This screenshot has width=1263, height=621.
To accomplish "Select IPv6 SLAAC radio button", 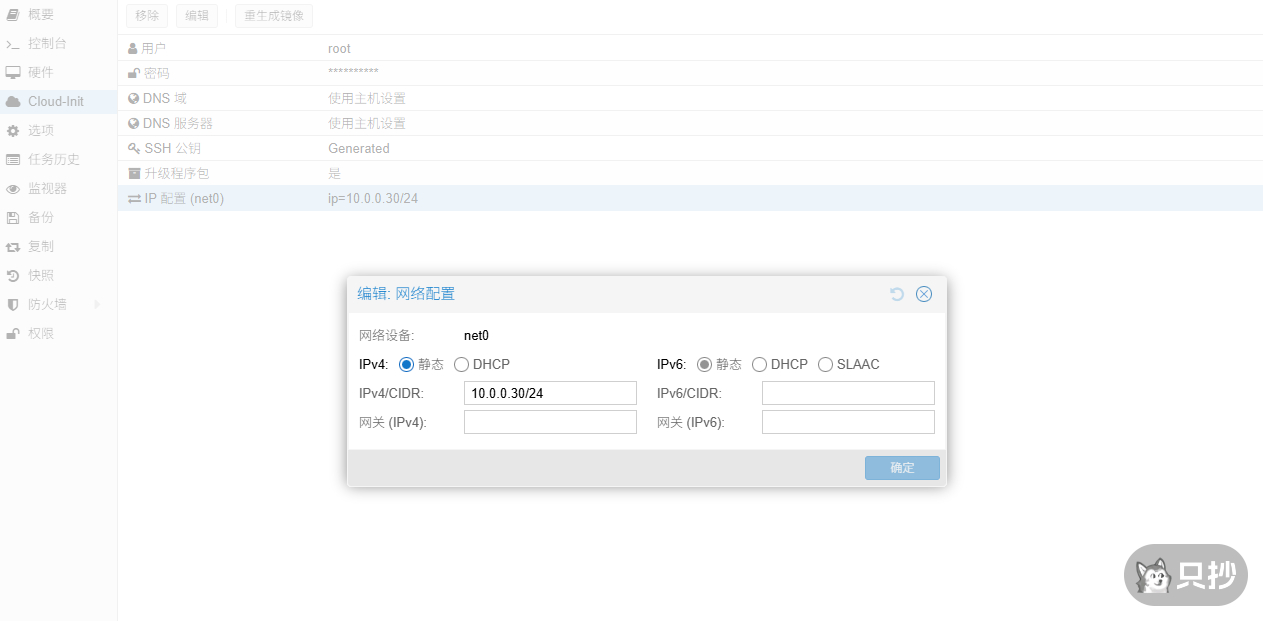I will click(x=825, y=365).
